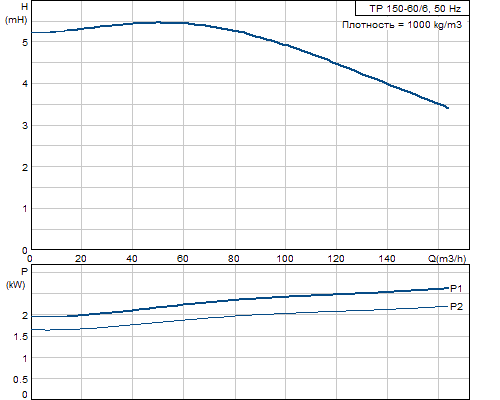Click the P2 power curve label
Viewport: 500px width, 400px height.
[x=456, y=306]
